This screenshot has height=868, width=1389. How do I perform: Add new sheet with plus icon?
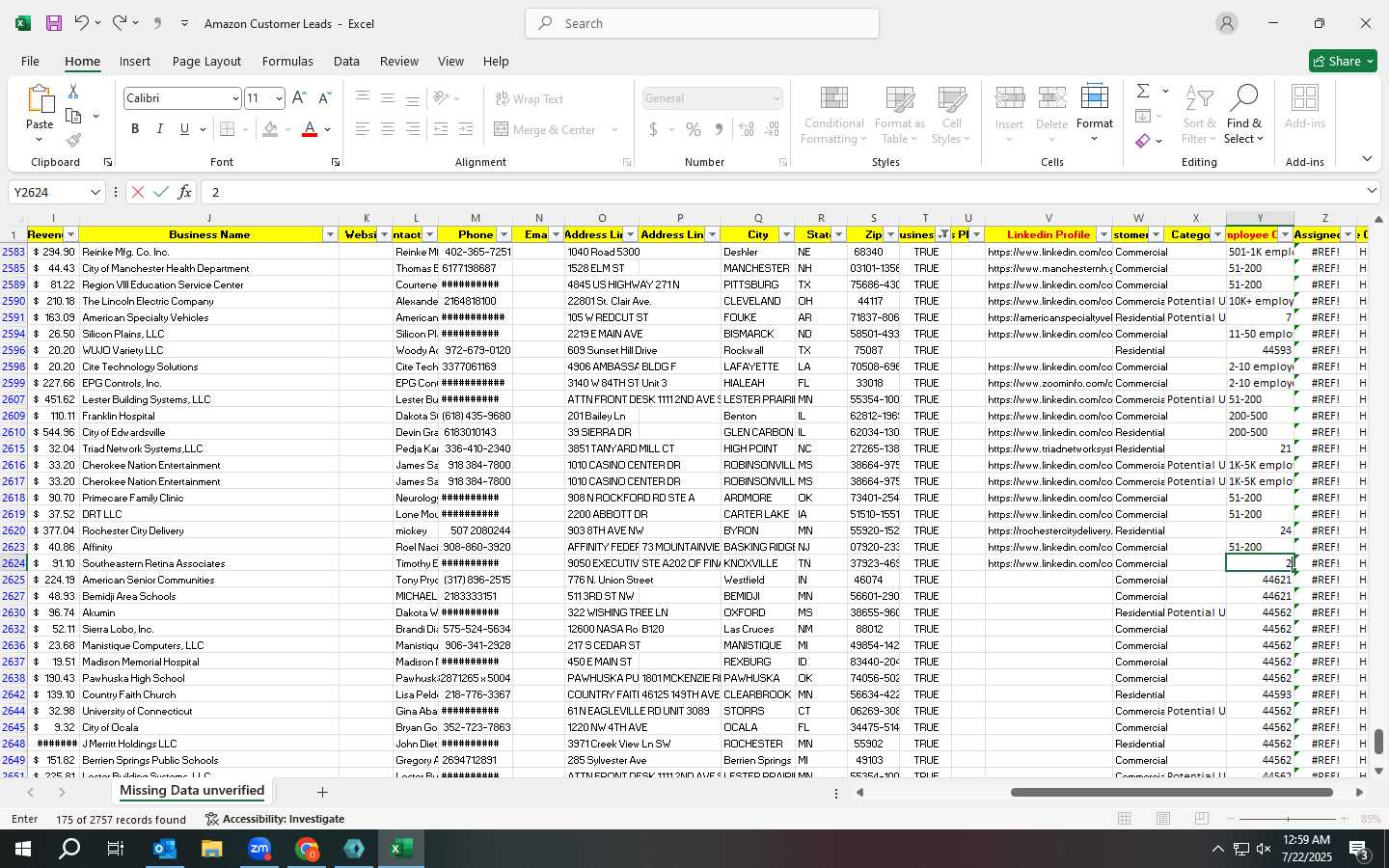322,792
